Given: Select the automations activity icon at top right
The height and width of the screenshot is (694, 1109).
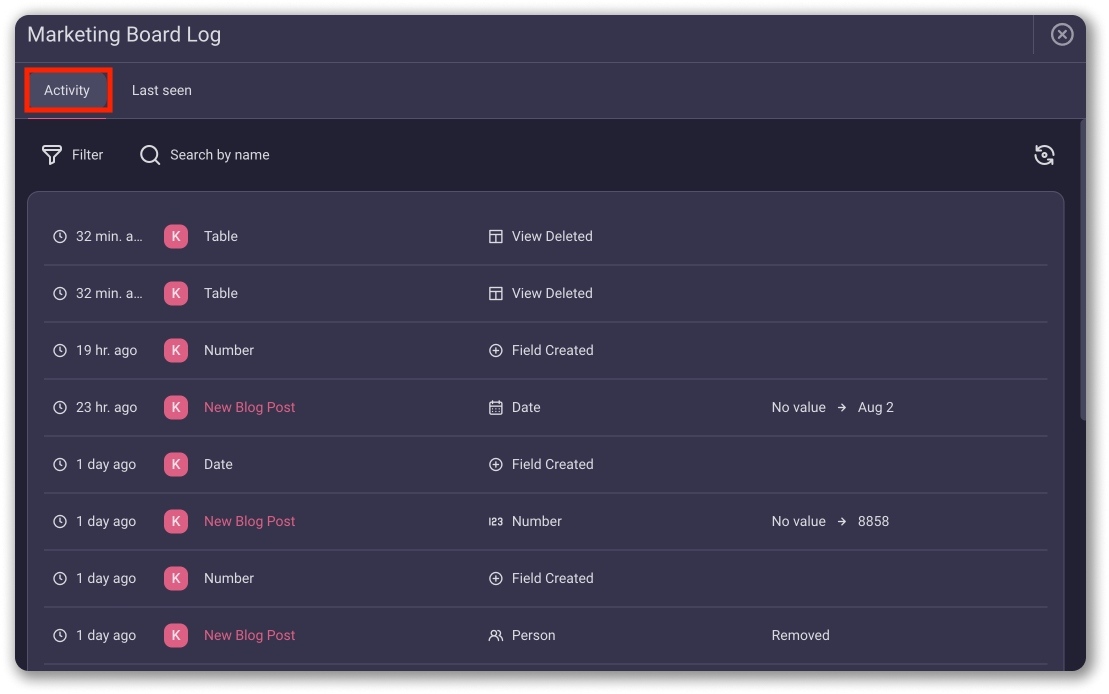Looking at the screenshot, I should coord(1044,155).
